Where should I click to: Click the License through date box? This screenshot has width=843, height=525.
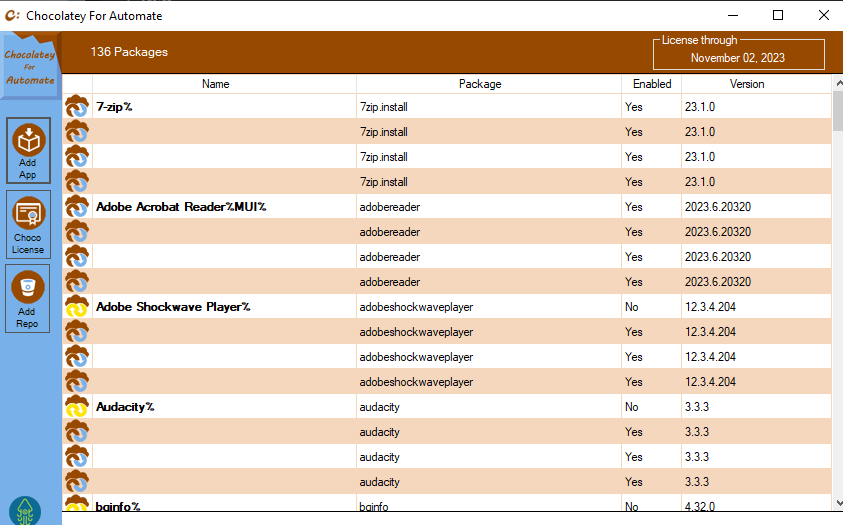pyautogui.click(x=737, y=55)
